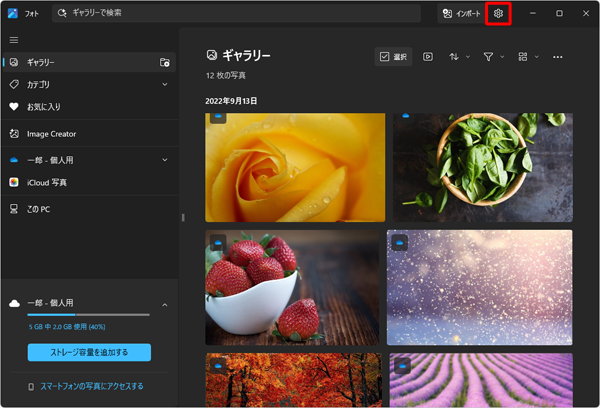Open Image Creator in the sidebar
Image resolution: width=600 pixels, height=408 pixels.
pyautogui.click(x=50, y=134)
